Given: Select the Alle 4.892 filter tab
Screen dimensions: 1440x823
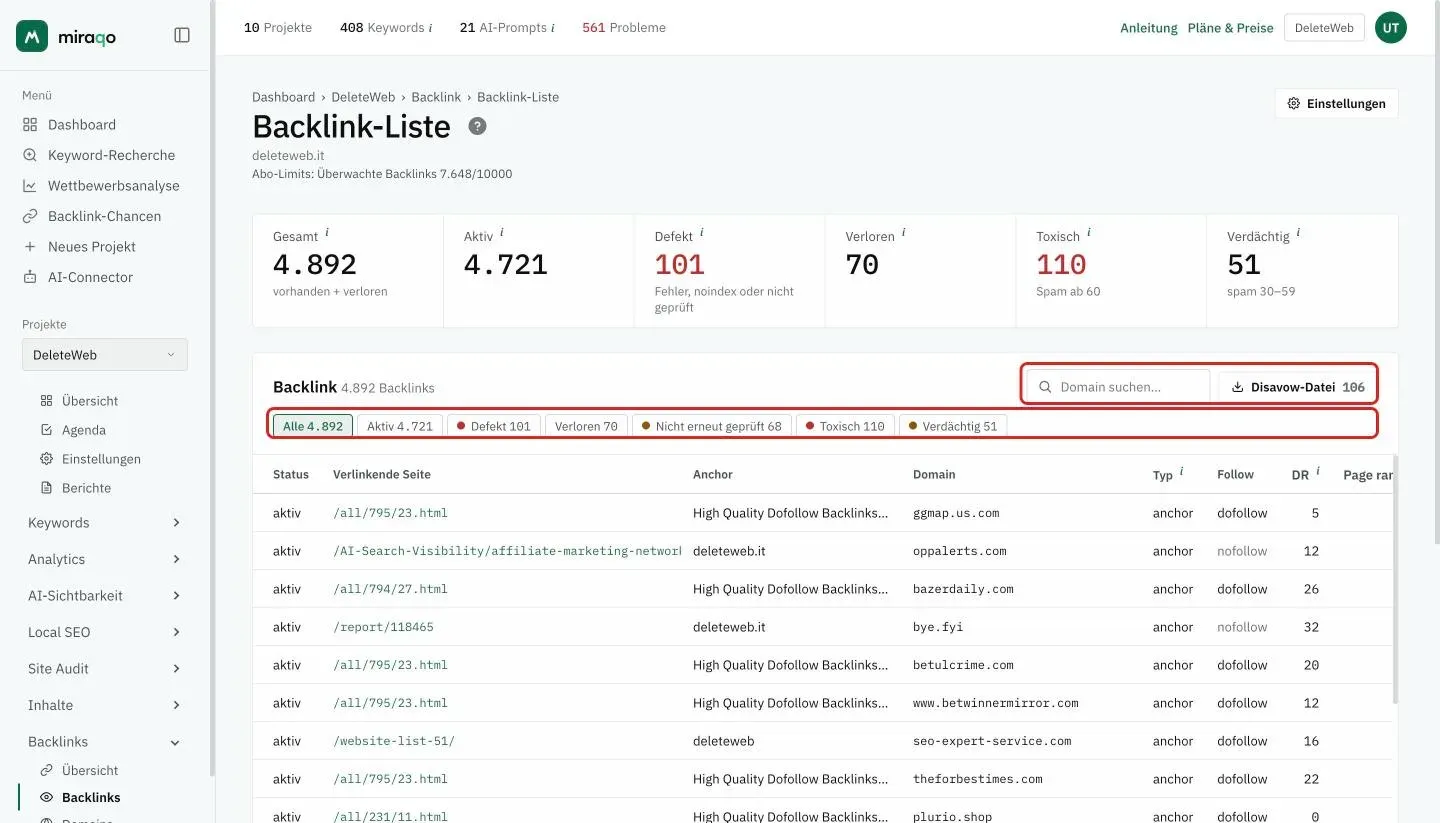Looking at the screenshot, I should (x=313, y=426).
